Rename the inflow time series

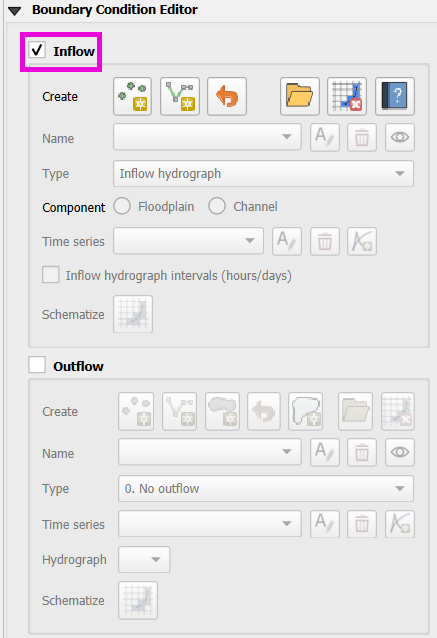[287, 241]
